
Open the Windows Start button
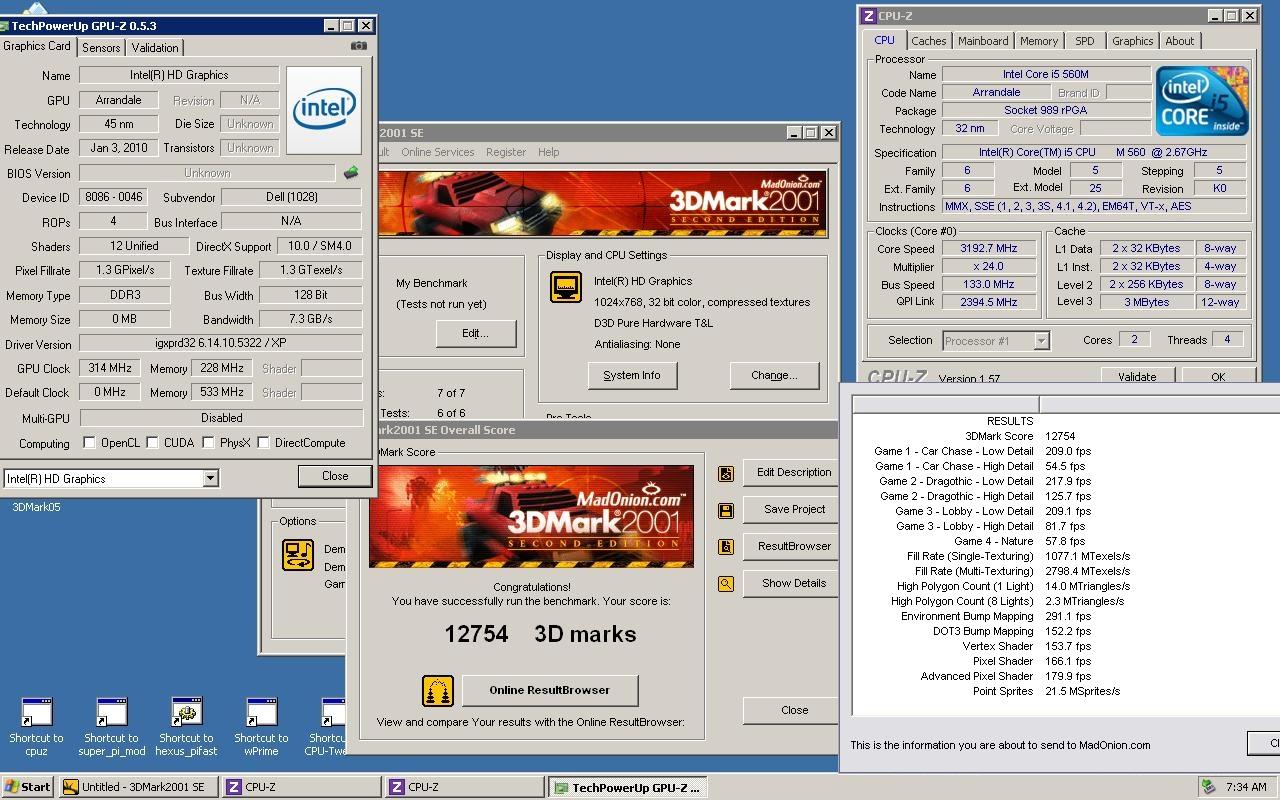pos(27,787)
